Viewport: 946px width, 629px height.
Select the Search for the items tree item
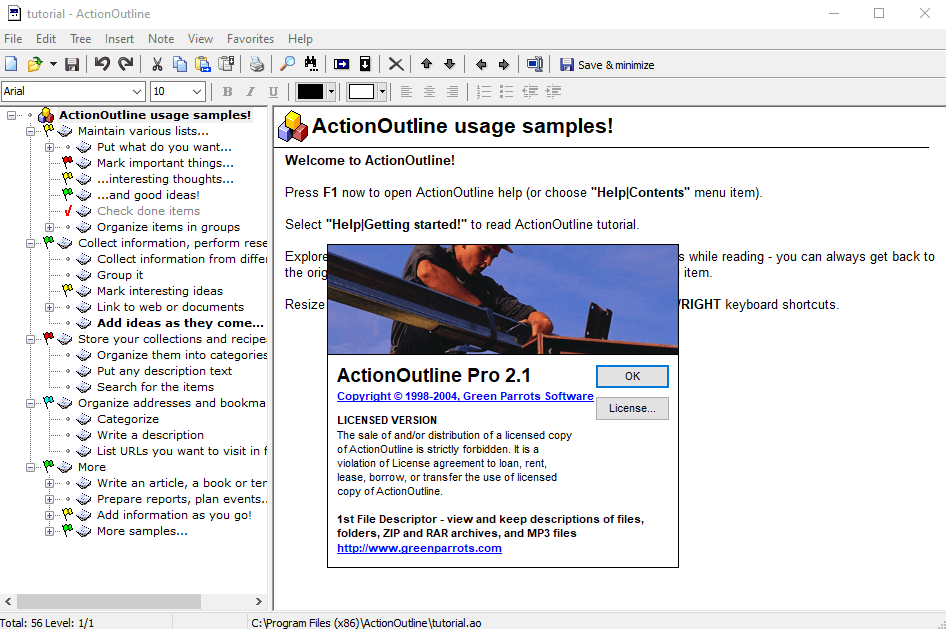pos(156,387)
